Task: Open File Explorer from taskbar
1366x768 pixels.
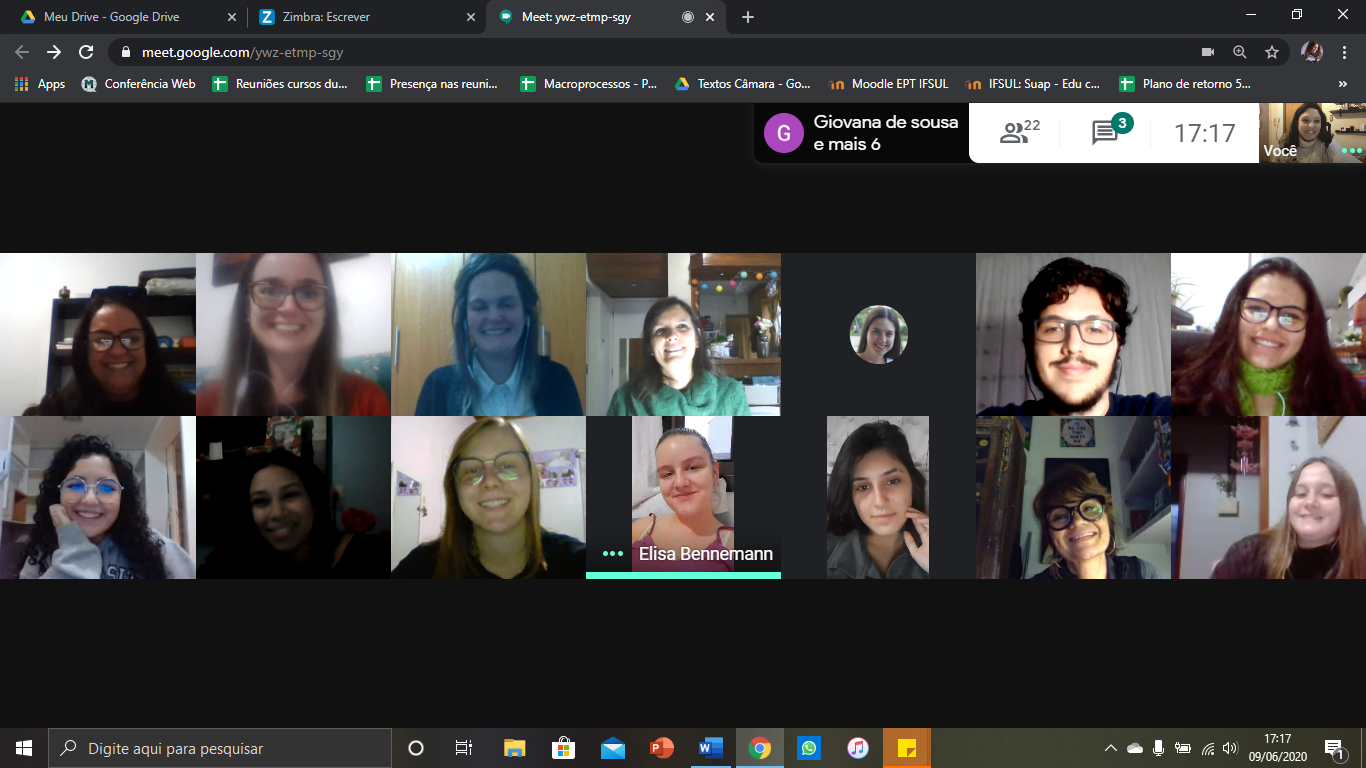Action: click(514, 748)
